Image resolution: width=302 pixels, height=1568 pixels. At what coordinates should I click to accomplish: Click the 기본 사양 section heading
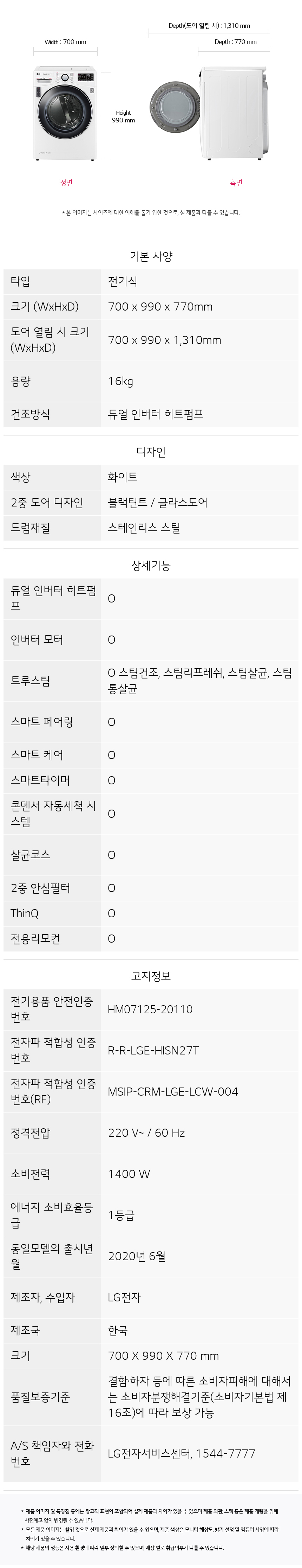(151, 256)
